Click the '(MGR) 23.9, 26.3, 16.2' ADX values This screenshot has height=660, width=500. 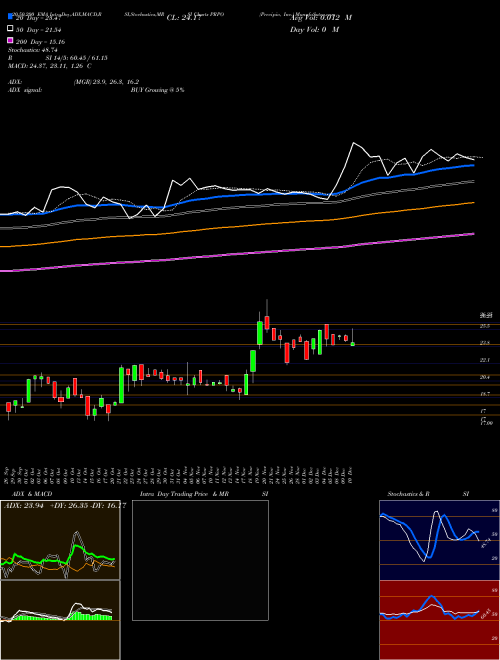pyautogui.click(x=106, y=82)
